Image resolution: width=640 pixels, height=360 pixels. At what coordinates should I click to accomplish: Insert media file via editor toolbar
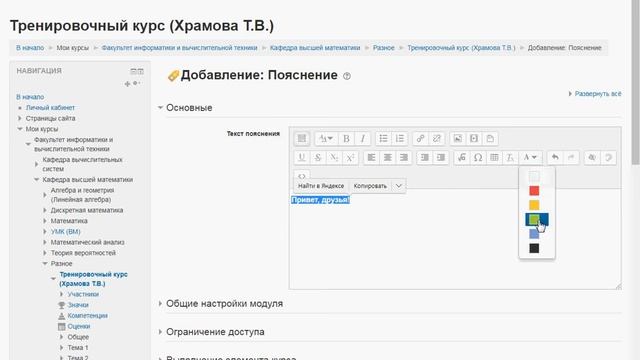pos(474,139)
